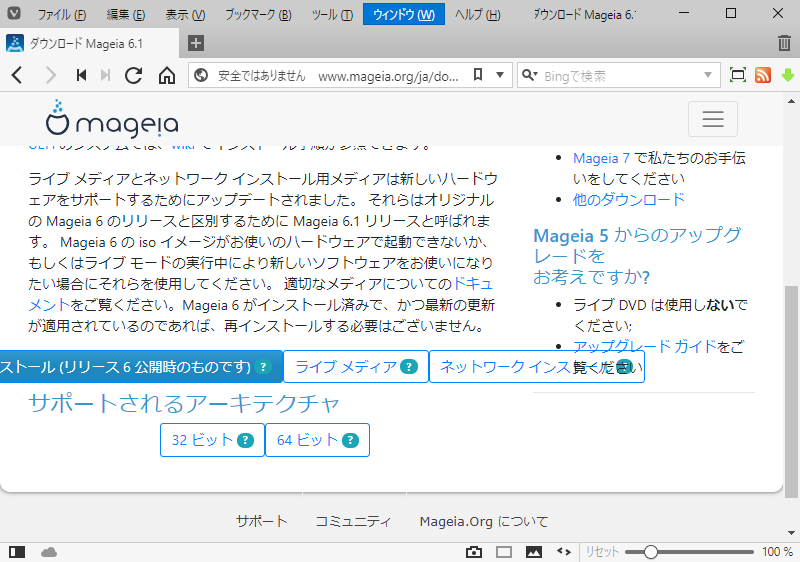Viewport: 800px width, 562px height.
Task: Click the rewind history button
Action: [x=81, y=75]
